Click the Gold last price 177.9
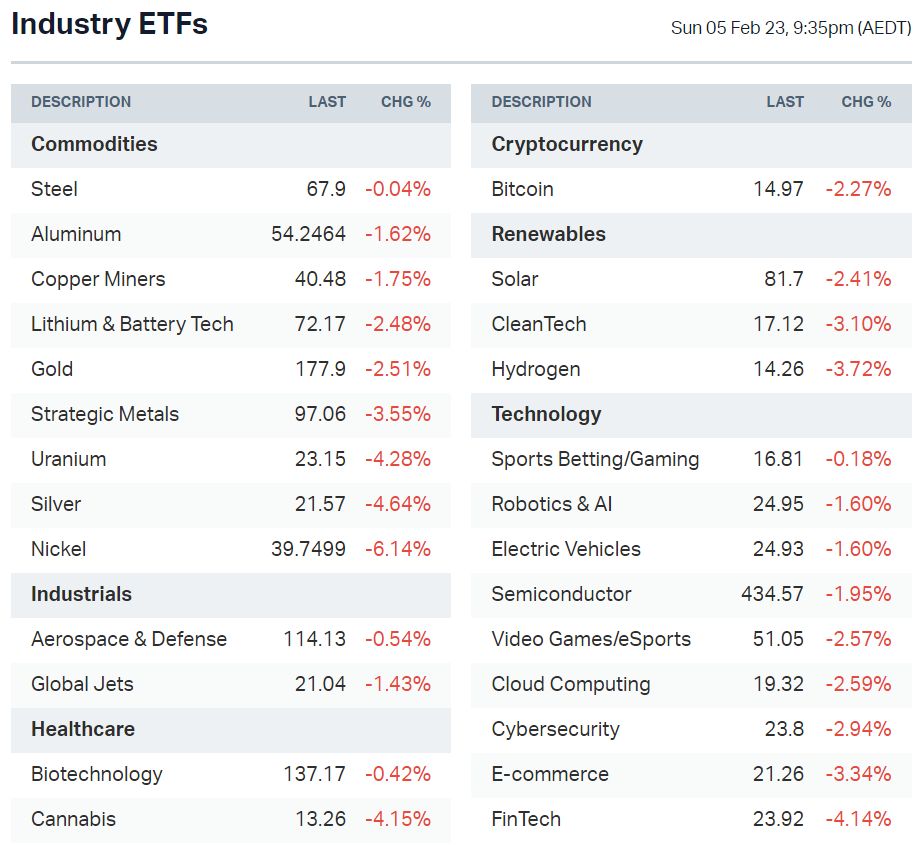The width and height of the screenshot is (920, 845). tap(320, 369)
